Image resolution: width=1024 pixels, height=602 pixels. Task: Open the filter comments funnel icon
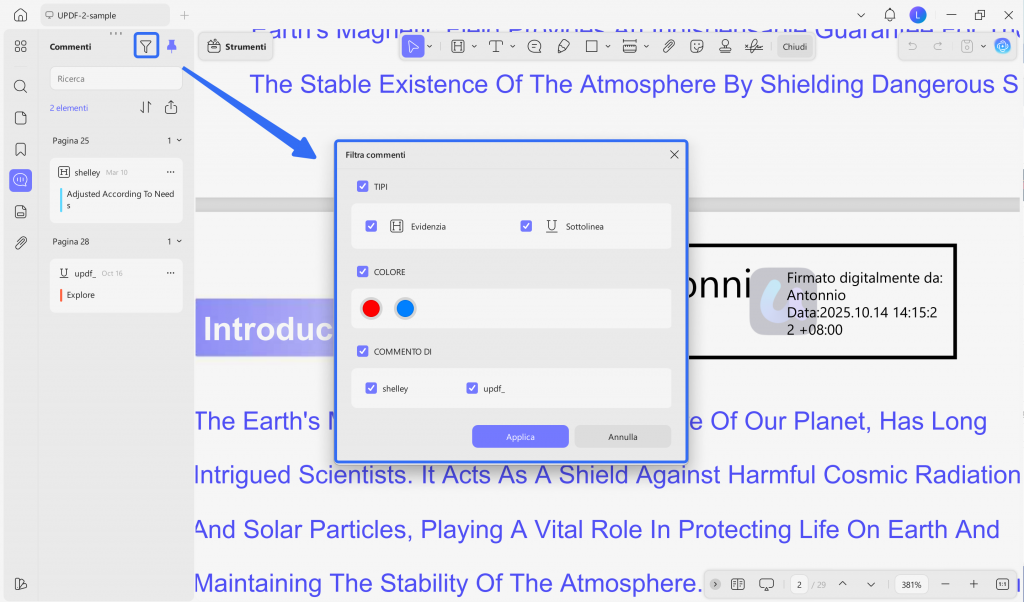[x=146, y=46]
